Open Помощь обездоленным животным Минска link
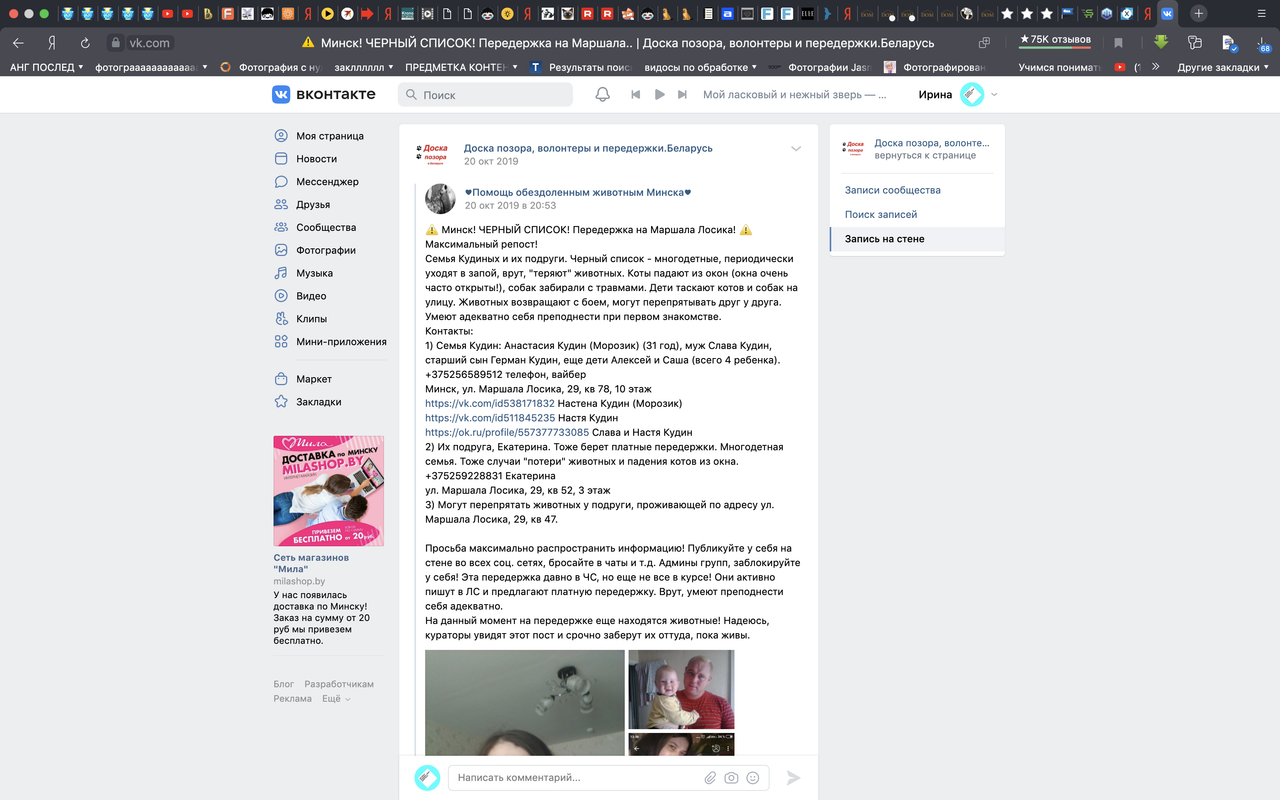The image size is (1280, 800). tap(578, 192)
